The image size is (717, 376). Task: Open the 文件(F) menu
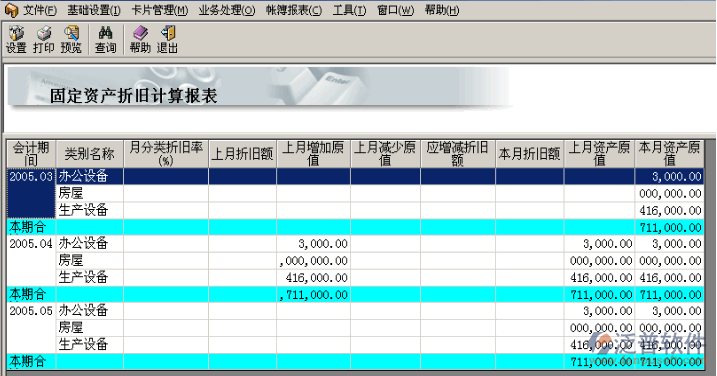pyautogui.click(x=40, y=10)
